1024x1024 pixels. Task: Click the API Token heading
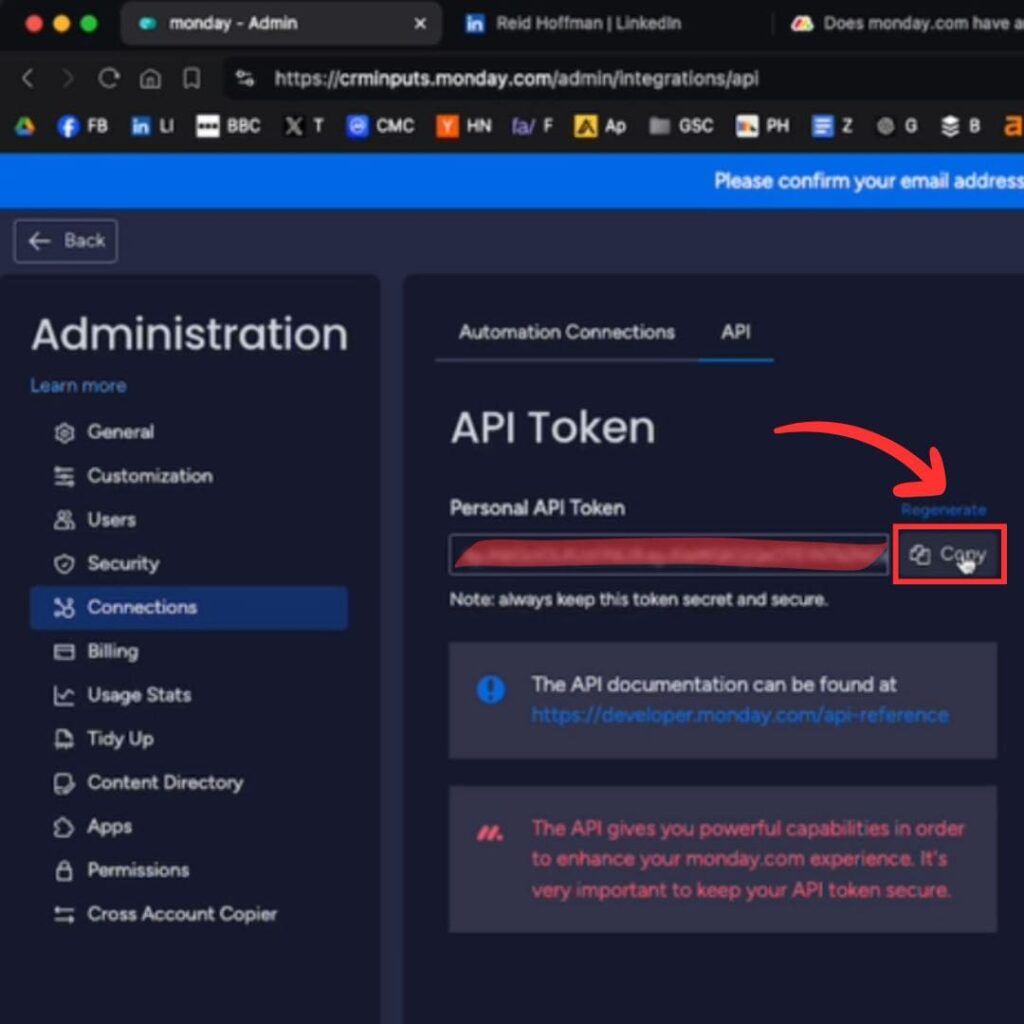[x=552, y=428]
